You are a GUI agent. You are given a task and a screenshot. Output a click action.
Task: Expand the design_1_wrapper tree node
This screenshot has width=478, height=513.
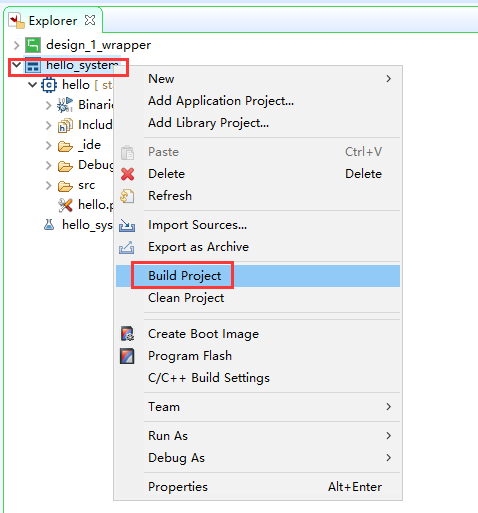(16, 45)
